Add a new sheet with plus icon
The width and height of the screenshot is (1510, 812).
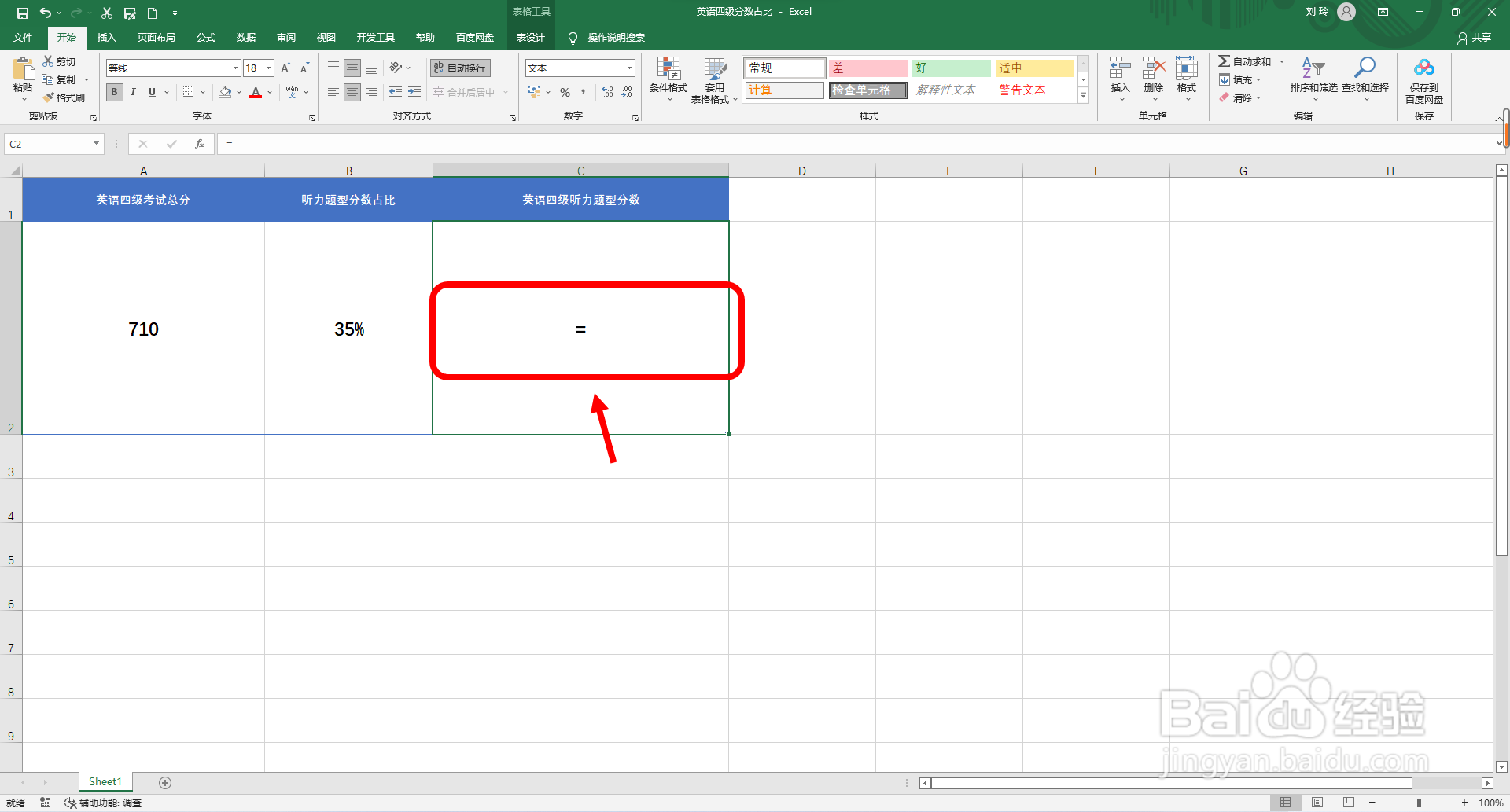coord(165,782)
